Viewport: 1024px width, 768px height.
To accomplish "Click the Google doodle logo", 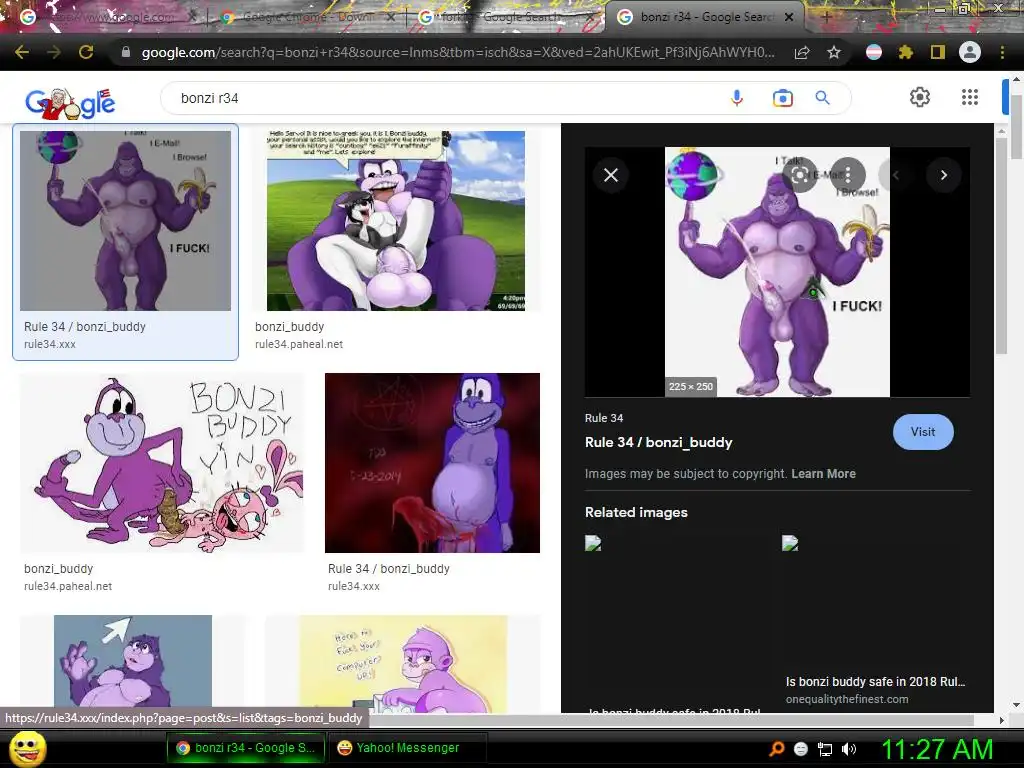I will point(70,103).
